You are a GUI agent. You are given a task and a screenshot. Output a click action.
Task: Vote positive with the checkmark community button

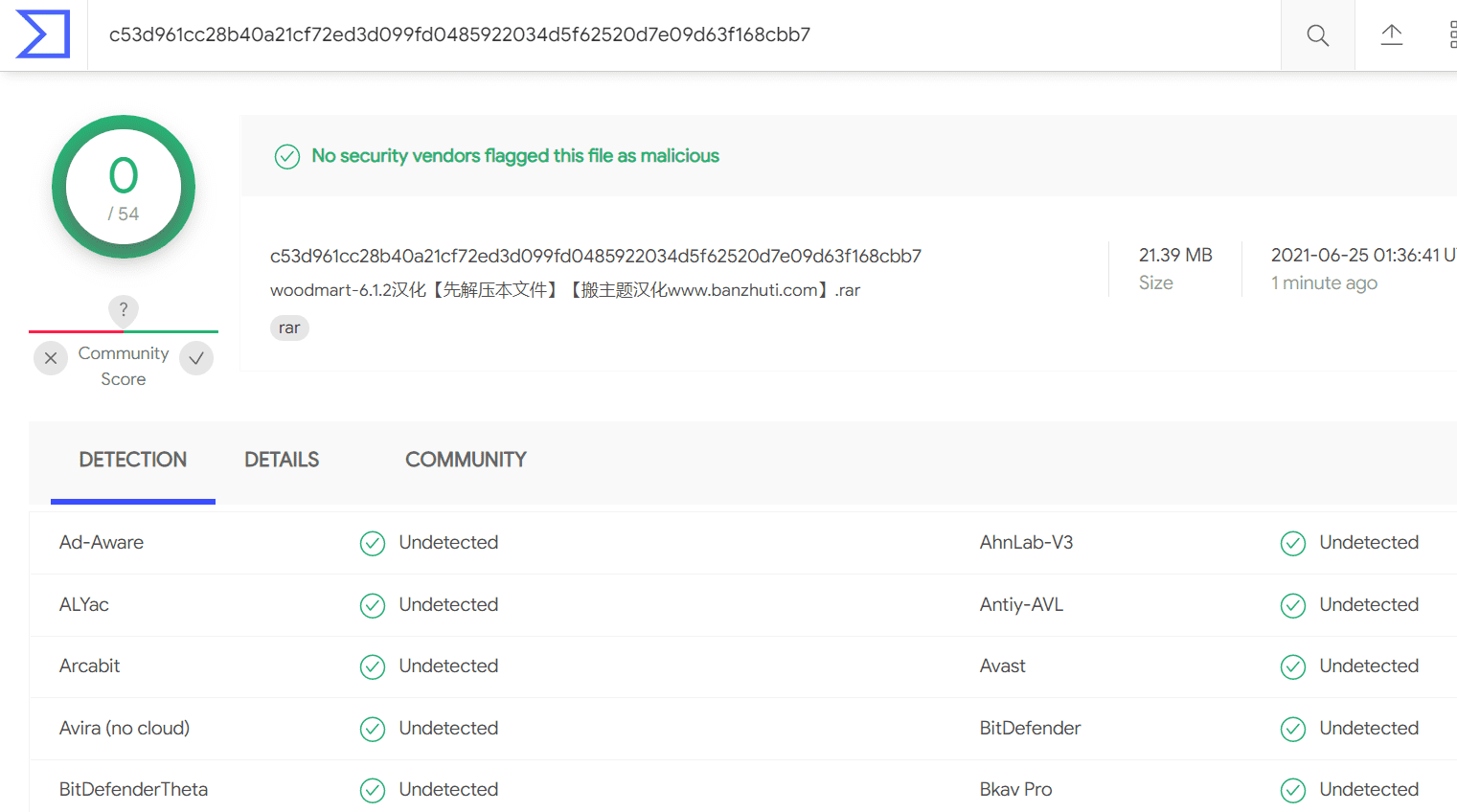[196, 358]
